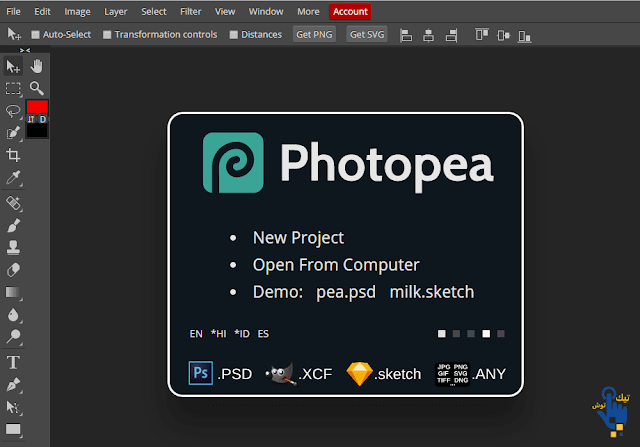Click the Move tool icon in options bar
This screenshot has height=447, width=640.
click(x=14, y=34)
